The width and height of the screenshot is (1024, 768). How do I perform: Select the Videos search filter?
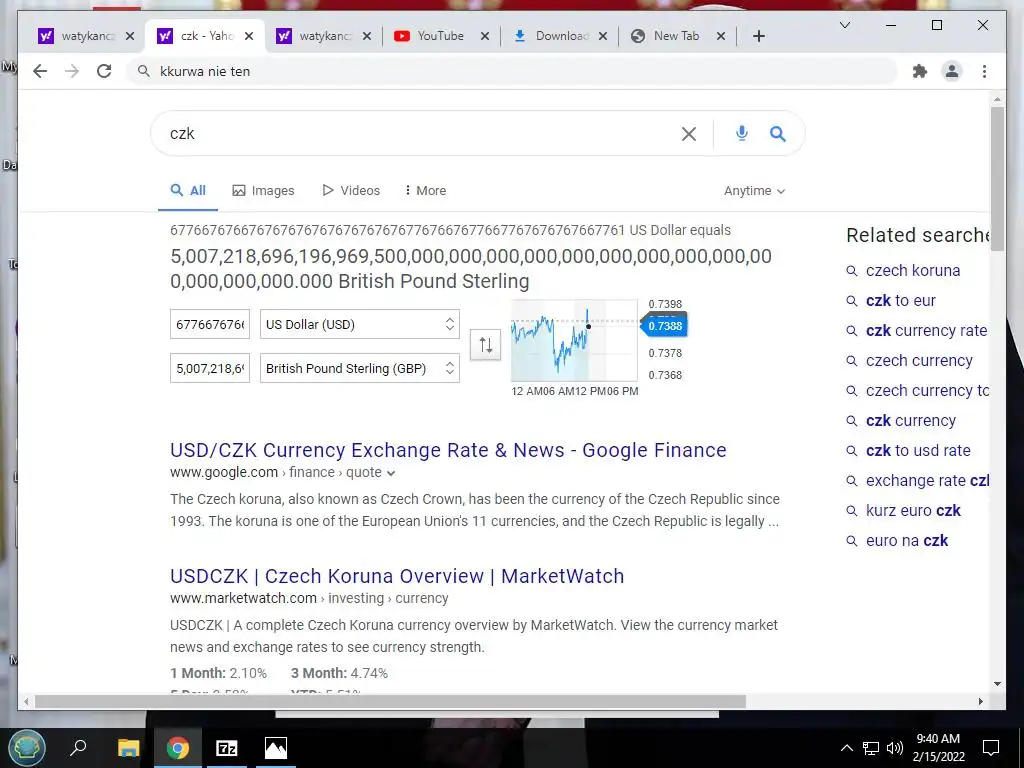[x=351, y=191]
